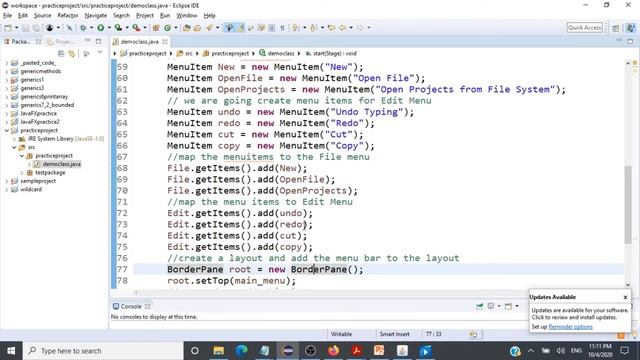Click the New Java Class icon
The image size is (640, 360).
tap(167, 28)
